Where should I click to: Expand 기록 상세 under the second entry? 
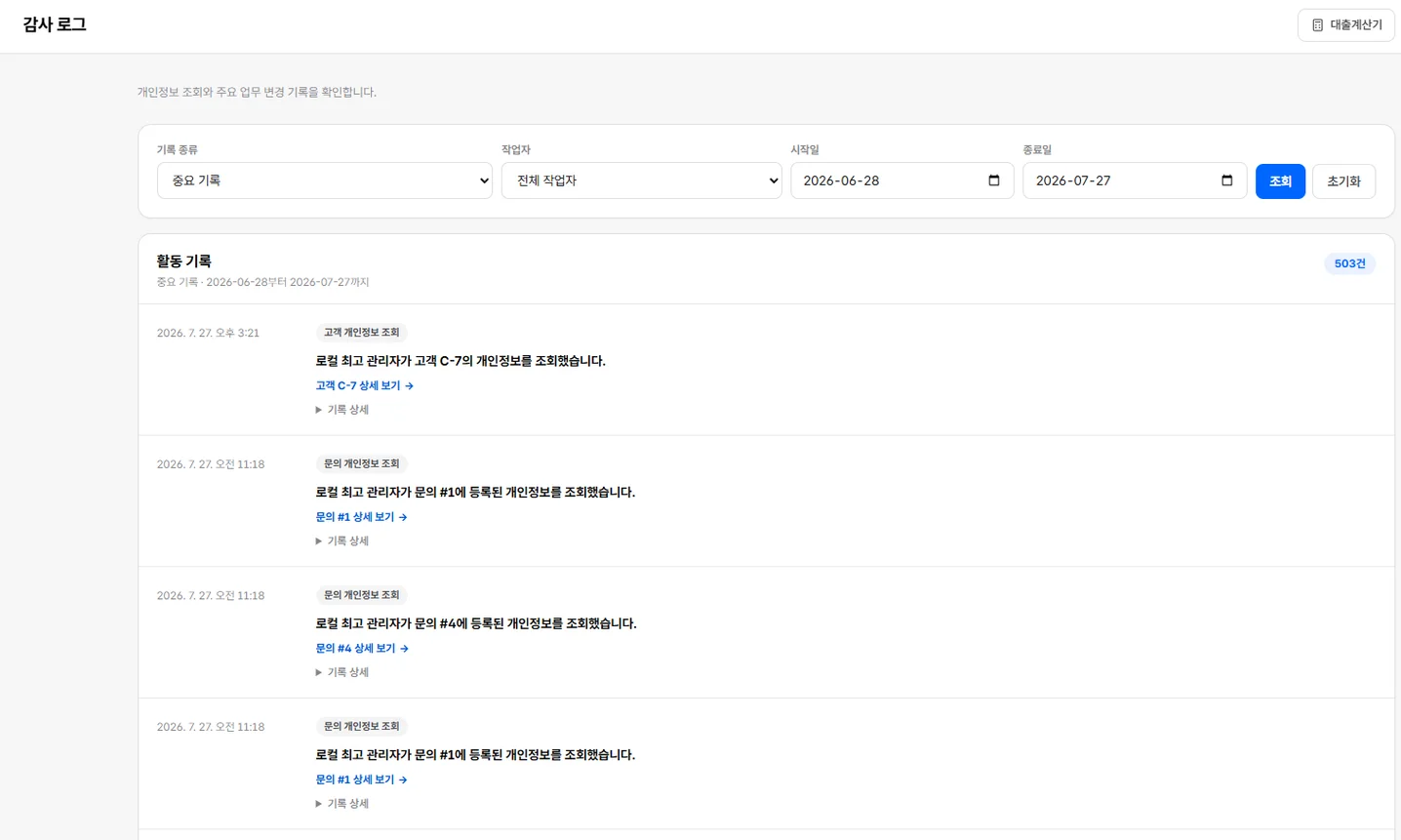342,540
